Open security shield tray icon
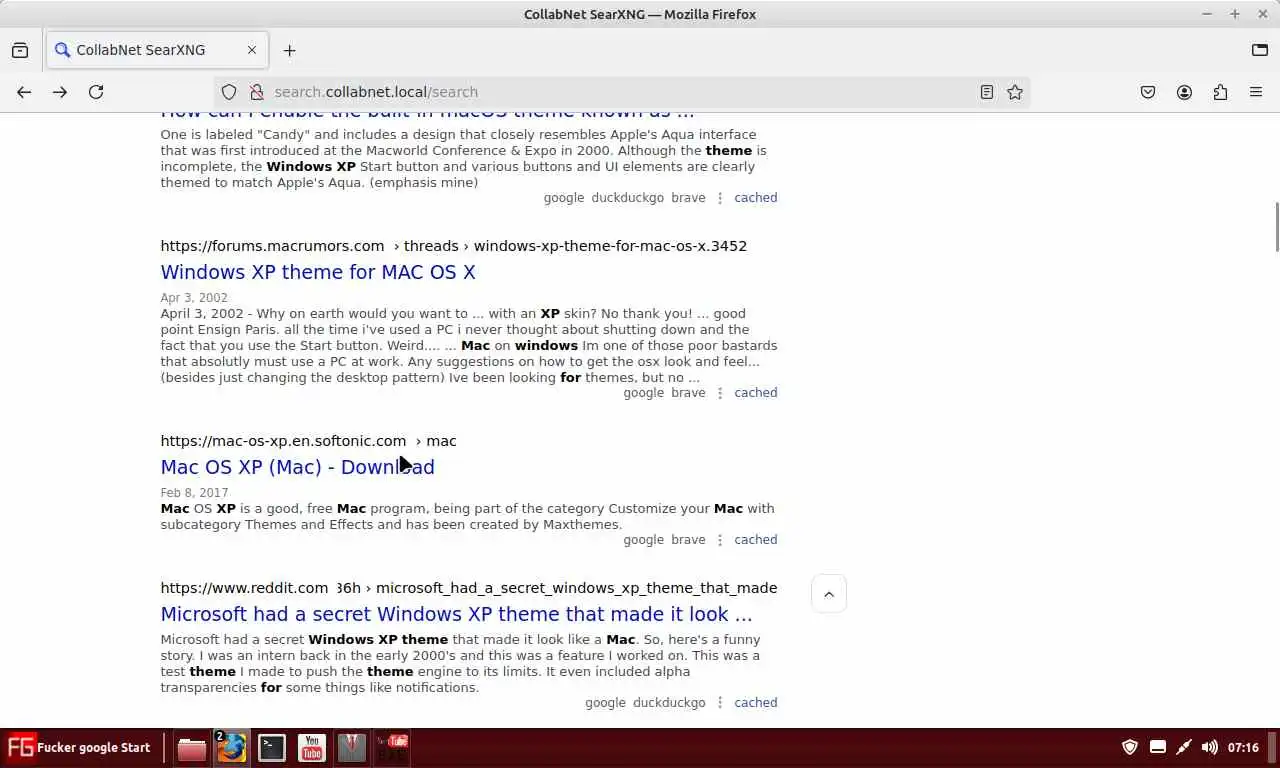The image size is (1280, 768). (x=1130, y=748)
